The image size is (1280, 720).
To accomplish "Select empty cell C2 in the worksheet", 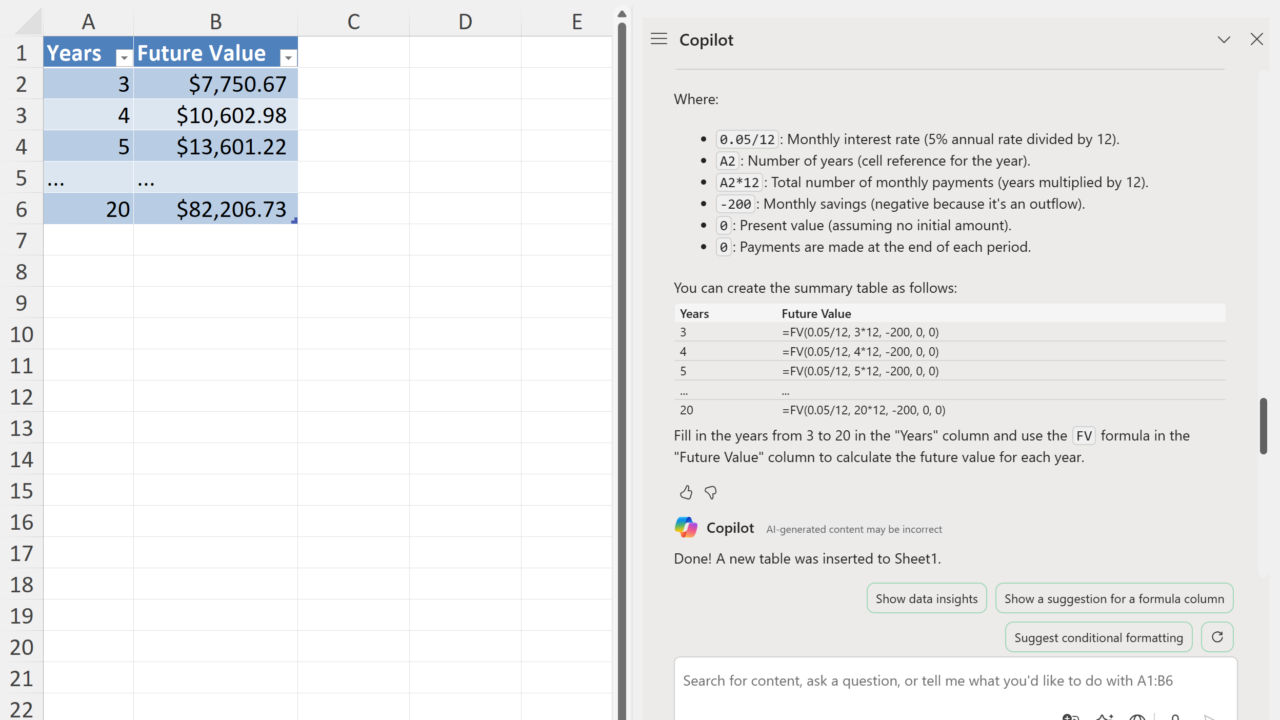I will (x=353, y=84).
